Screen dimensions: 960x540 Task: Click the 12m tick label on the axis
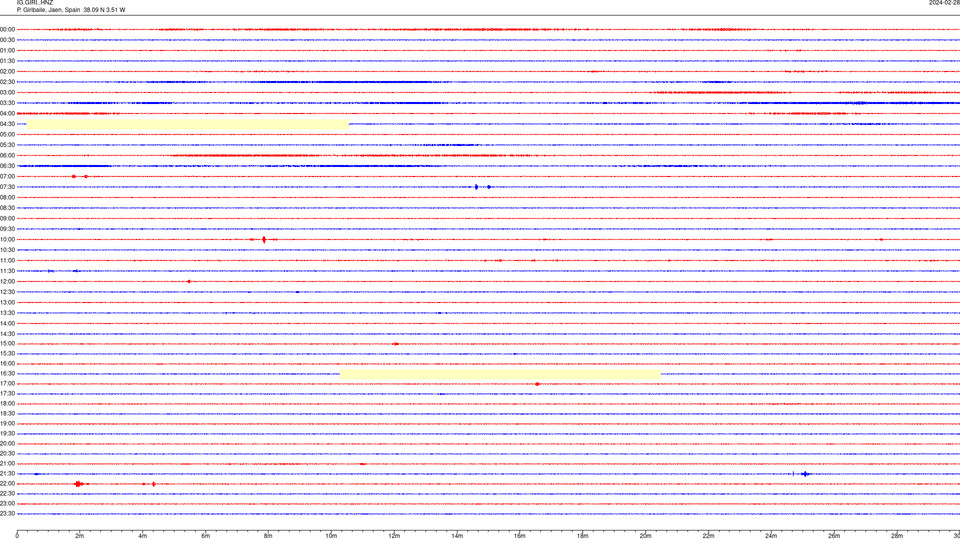[394, 536]
